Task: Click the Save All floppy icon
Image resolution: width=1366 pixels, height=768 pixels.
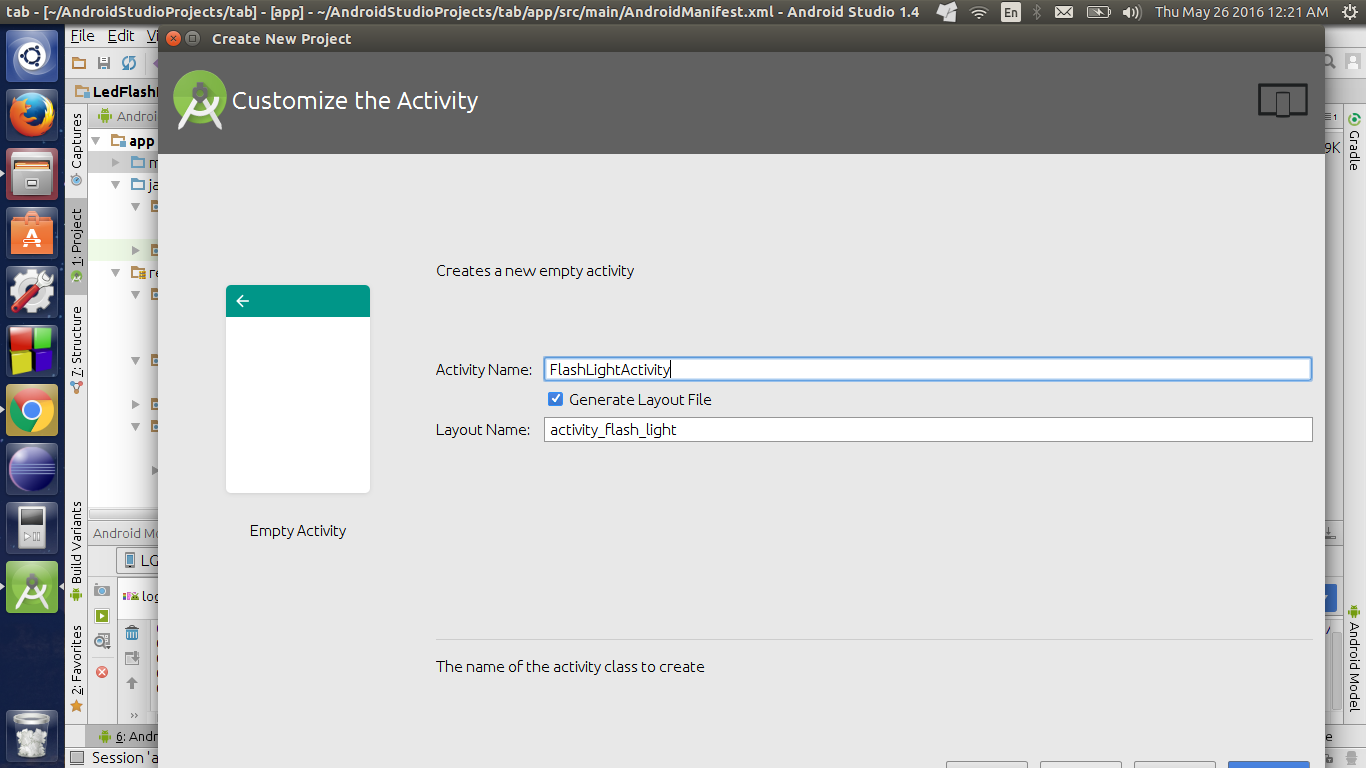Action: (104, 63)
